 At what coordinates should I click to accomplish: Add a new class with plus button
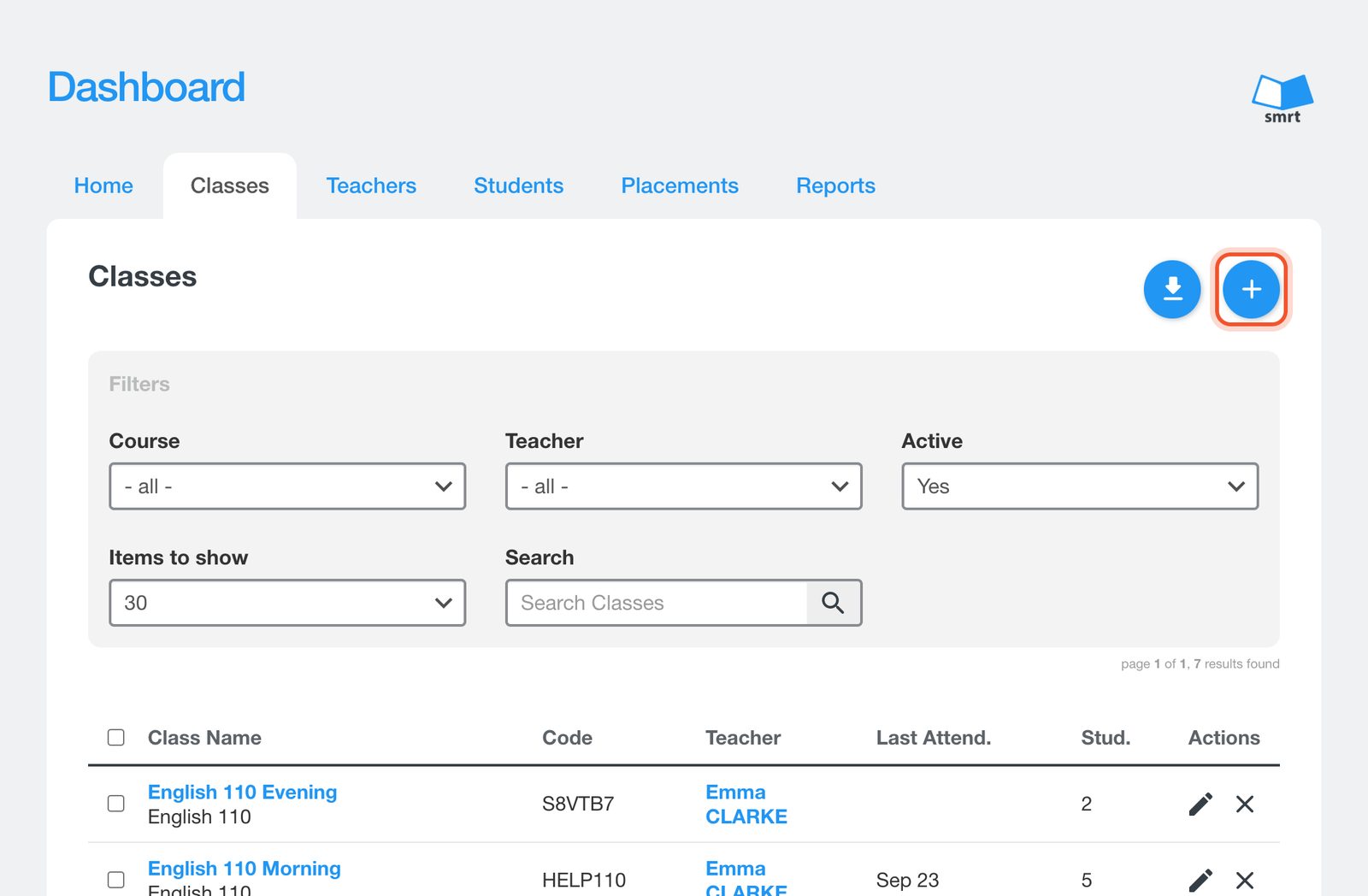pos(1251,289)
